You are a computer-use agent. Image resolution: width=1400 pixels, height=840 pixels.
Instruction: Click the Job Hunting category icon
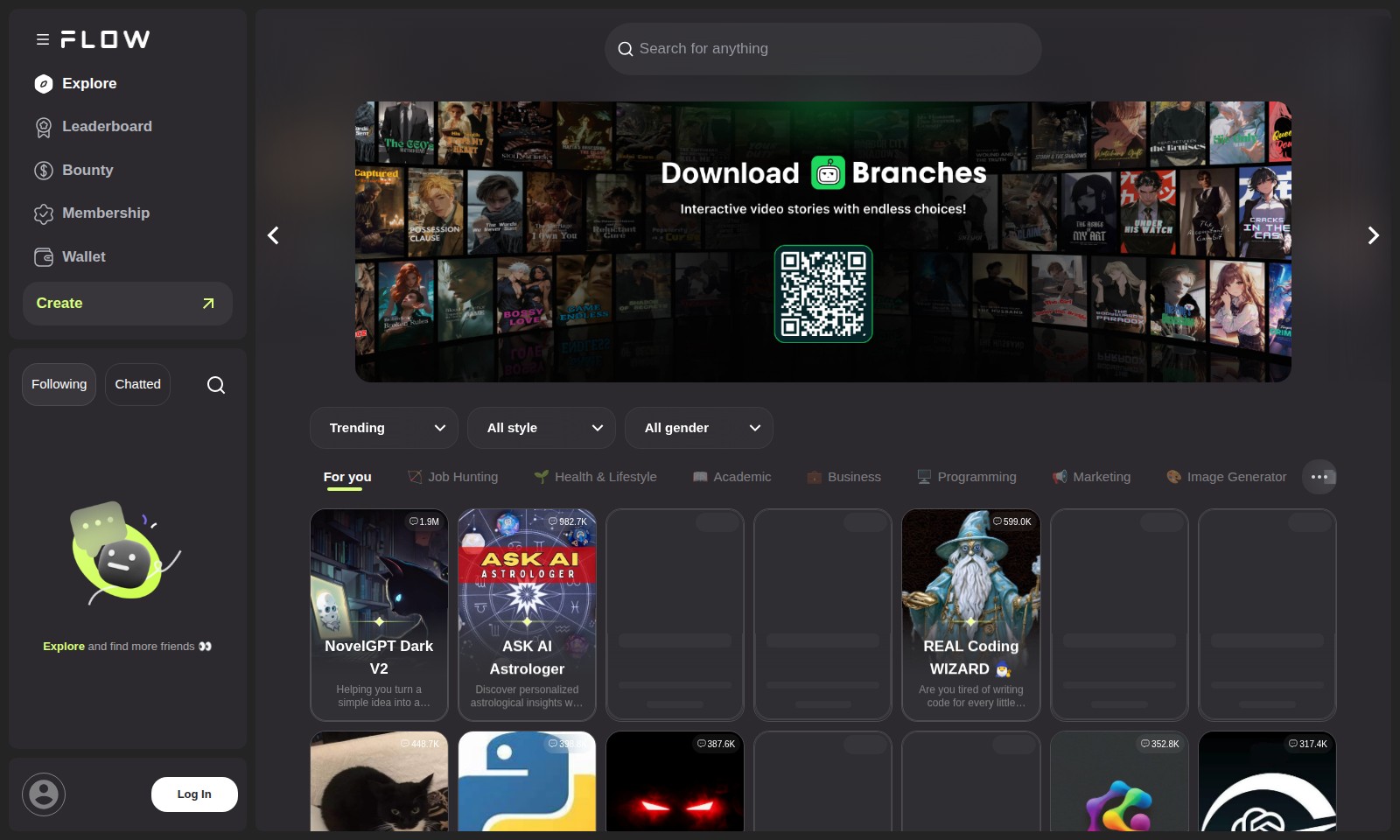coord(415,477)
